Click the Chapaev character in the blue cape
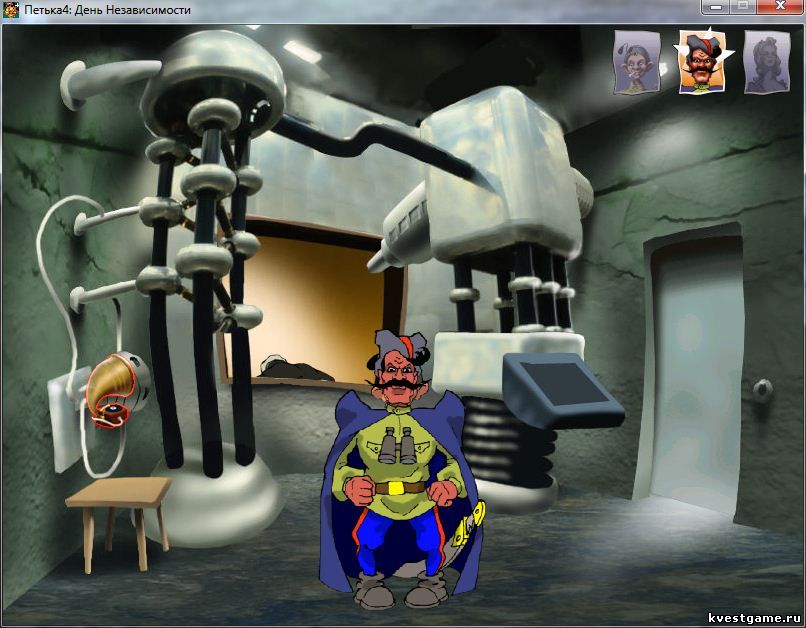 [400, 469]
